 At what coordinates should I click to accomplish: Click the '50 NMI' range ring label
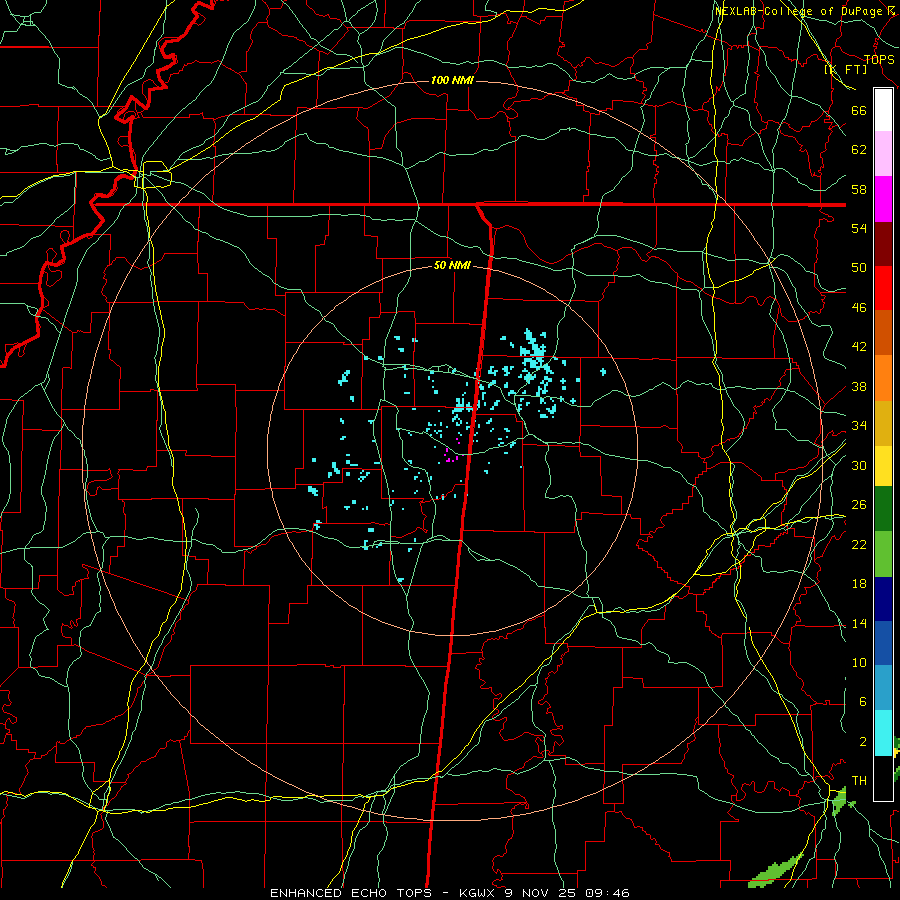click(x=452, y=265)
